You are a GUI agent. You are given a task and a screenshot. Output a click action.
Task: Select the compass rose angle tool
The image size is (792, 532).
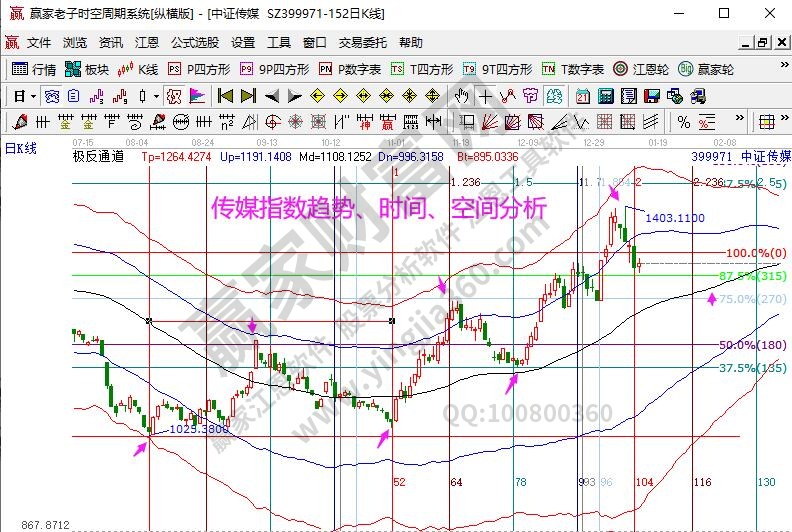[295, 122]
